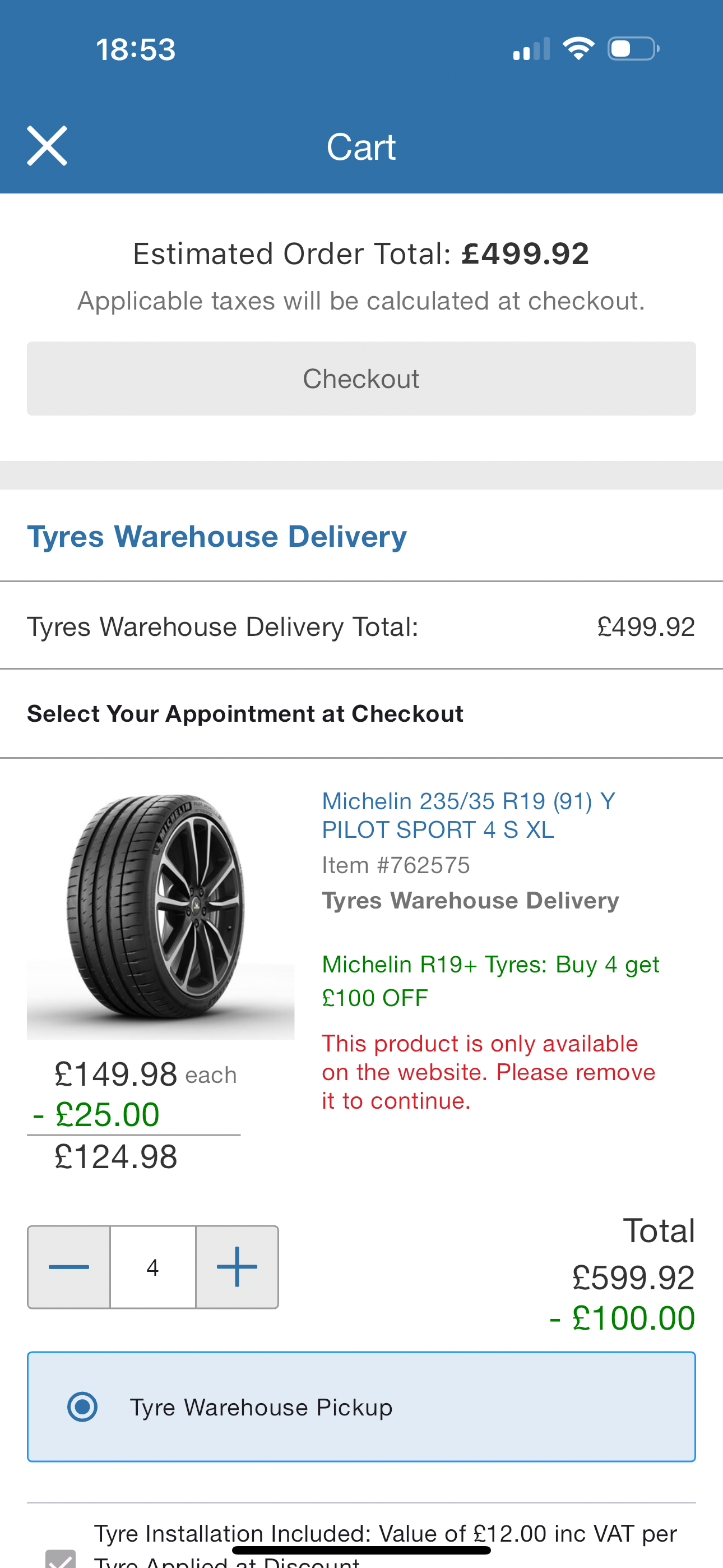Increase tyre quantity with plus button
This screenshot has height=1568, width=723.
click(x=237, y=1267)
